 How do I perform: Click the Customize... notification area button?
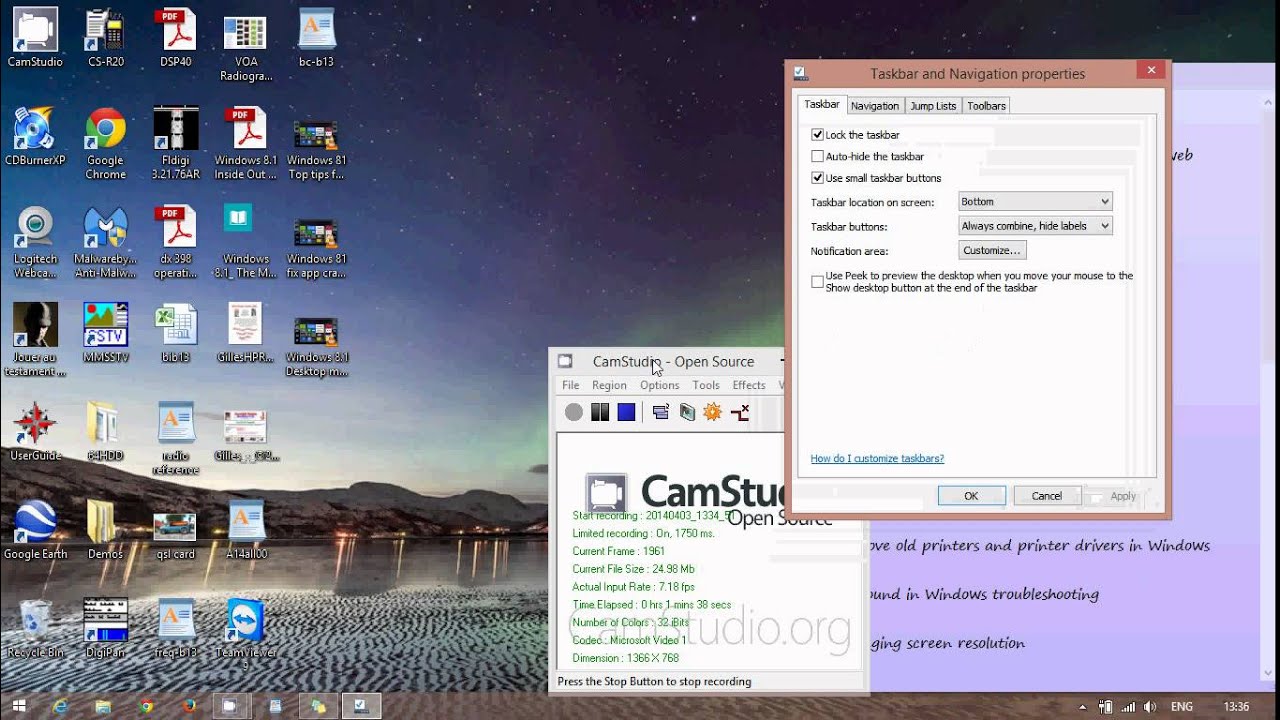[x=992, y=250]
